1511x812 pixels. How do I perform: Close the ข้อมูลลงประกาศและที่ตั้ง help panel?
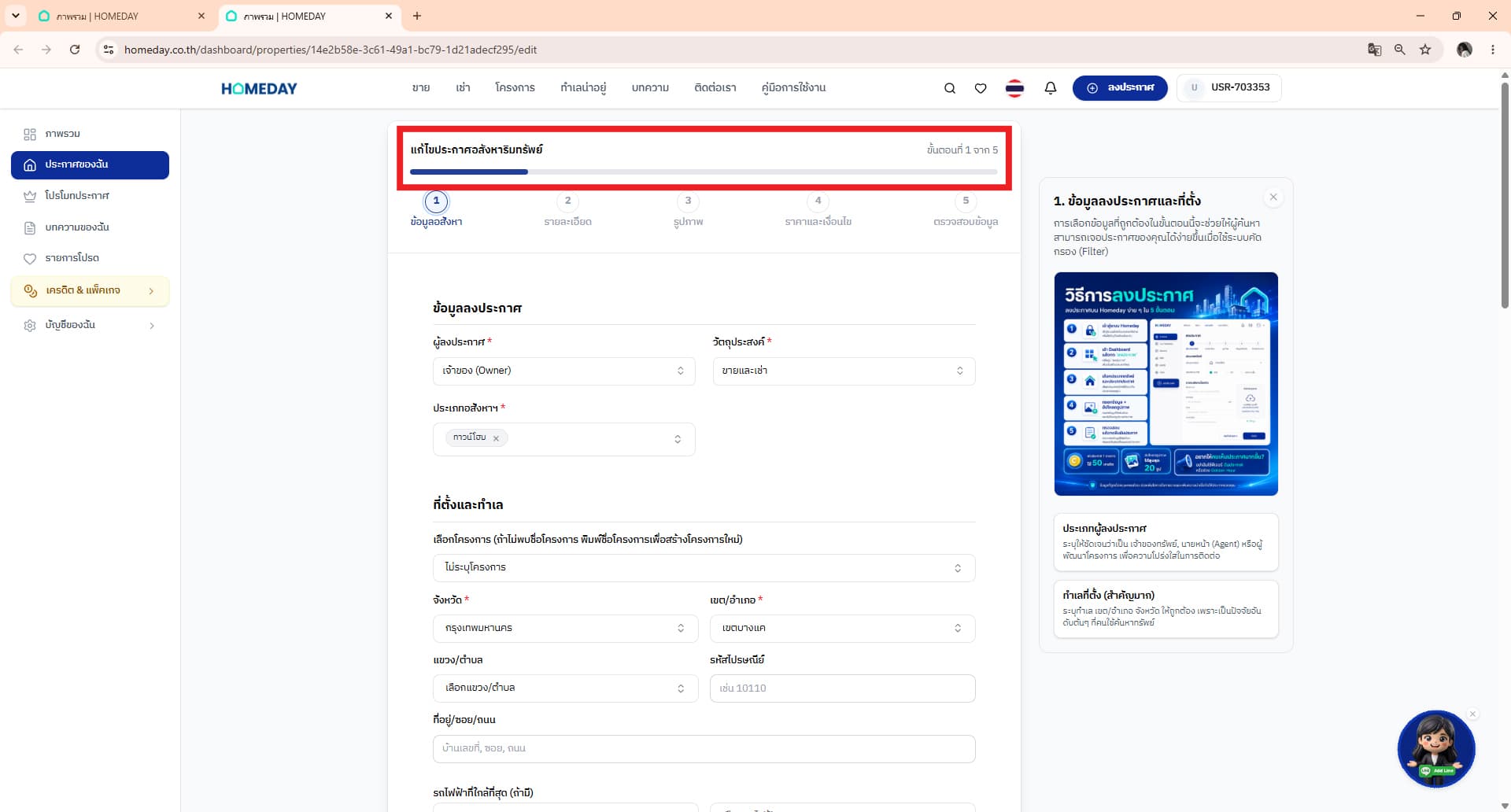pyautogui.click(x=1273, y=197)
